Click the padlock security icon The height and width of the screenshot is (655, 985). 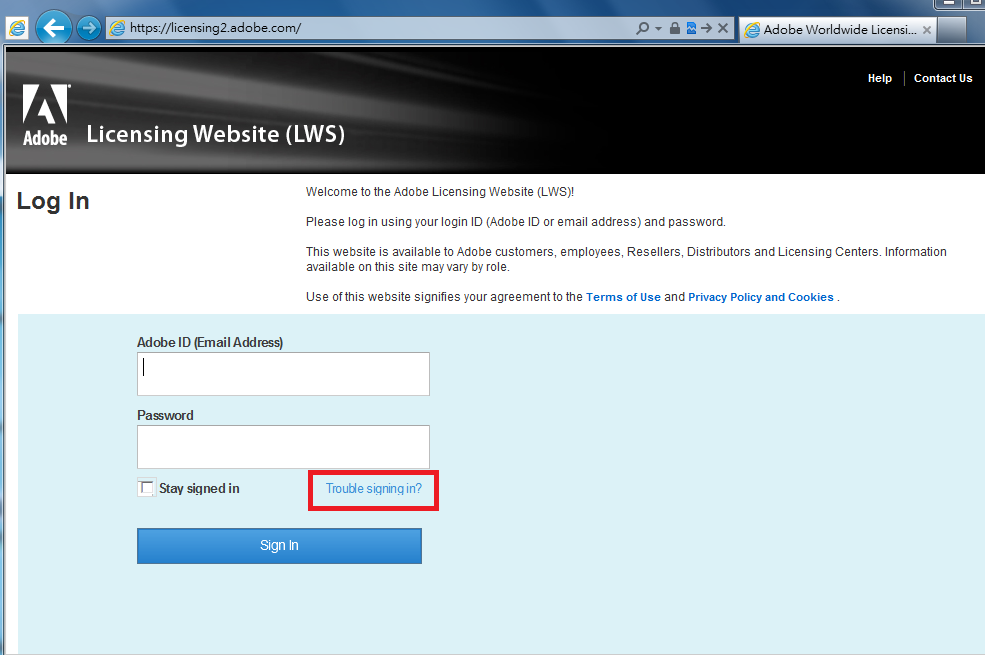point(675,28)
